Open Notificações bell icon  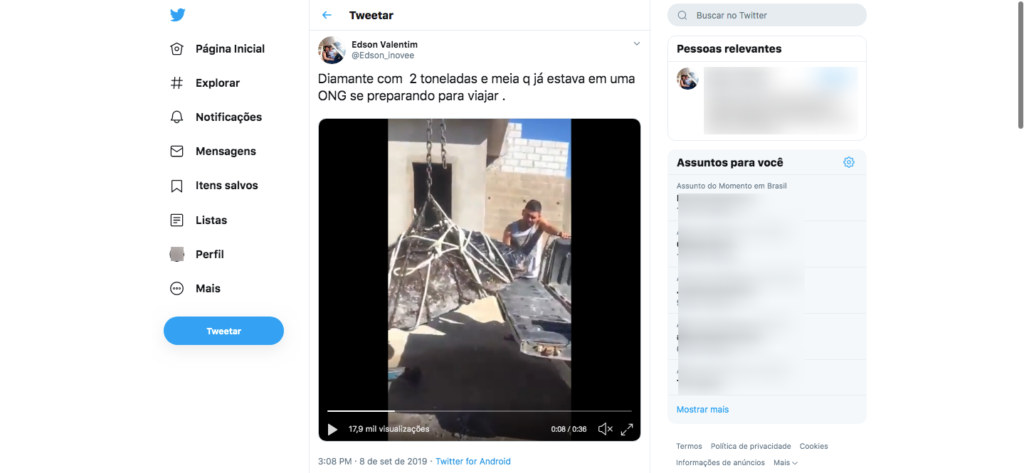coord(176,117)
